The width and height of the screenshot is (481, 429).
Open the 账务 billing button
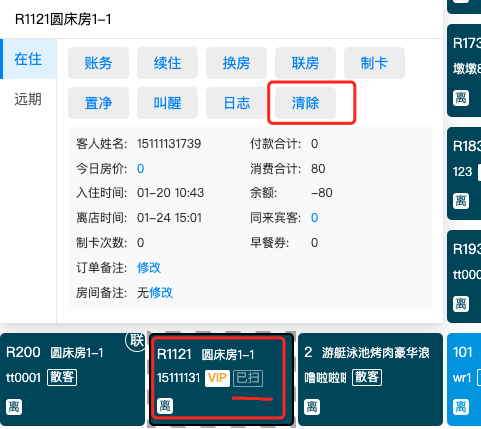[x=98, y=63]
